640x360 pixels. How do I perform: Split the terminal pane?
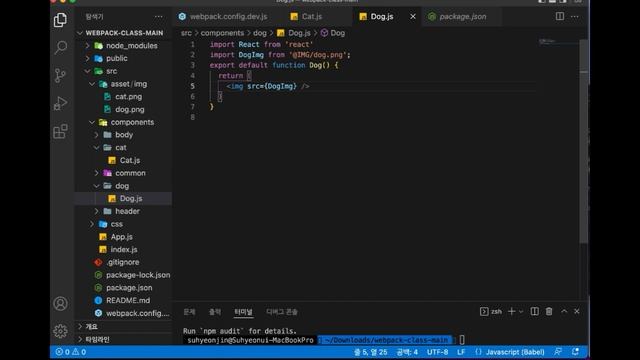pos(534,311)
